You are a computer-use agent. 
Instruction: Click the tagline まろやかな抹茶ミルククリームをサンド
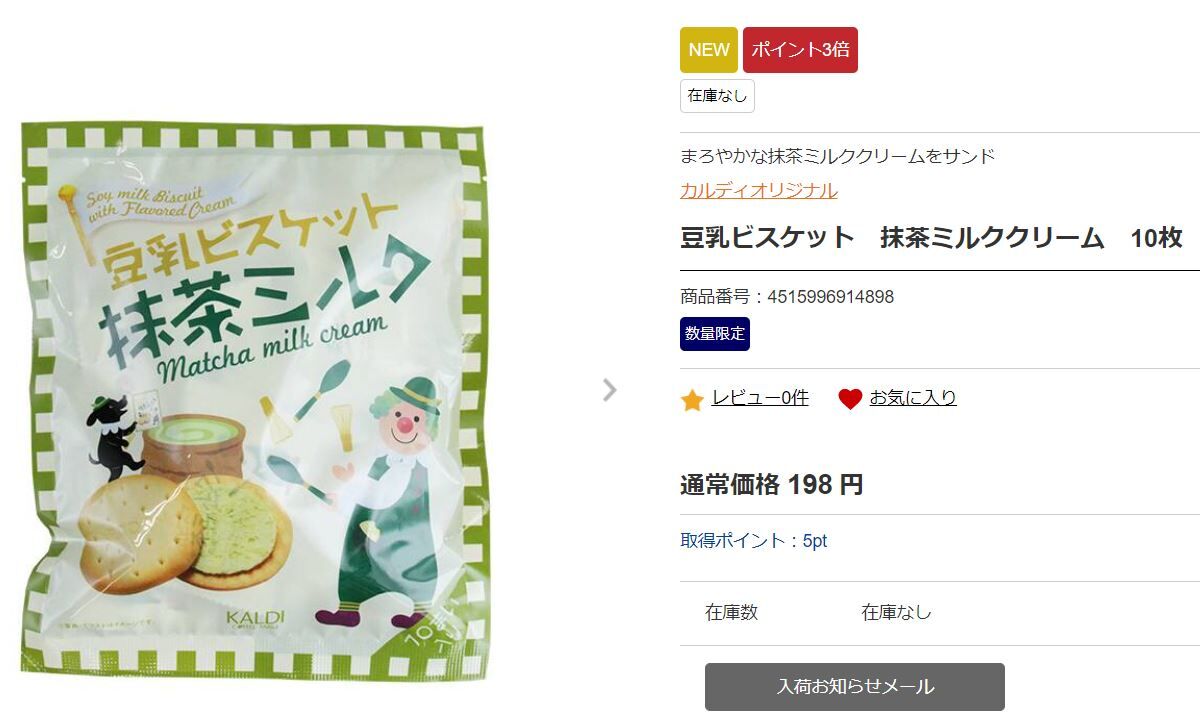[838, 156]
